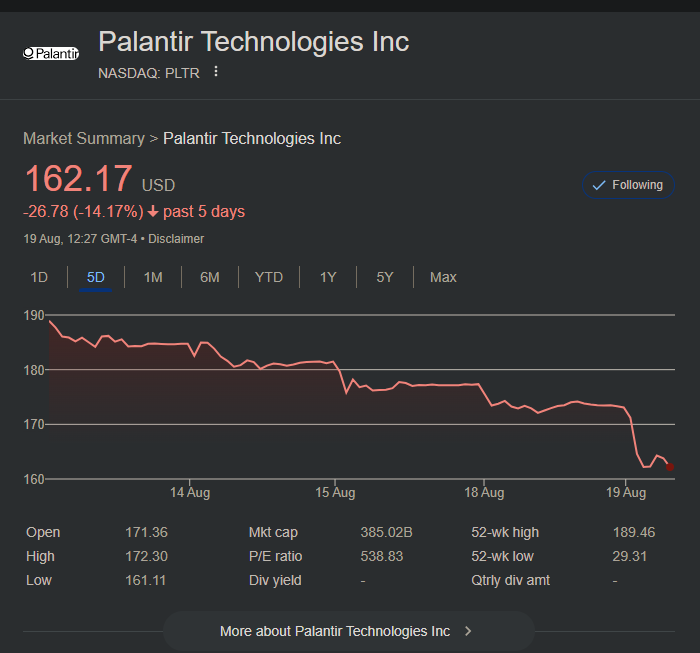The height and width of the screenshot is (653, 700).
Task: Show the 1Y chart range
Action: tap(328, 277)
